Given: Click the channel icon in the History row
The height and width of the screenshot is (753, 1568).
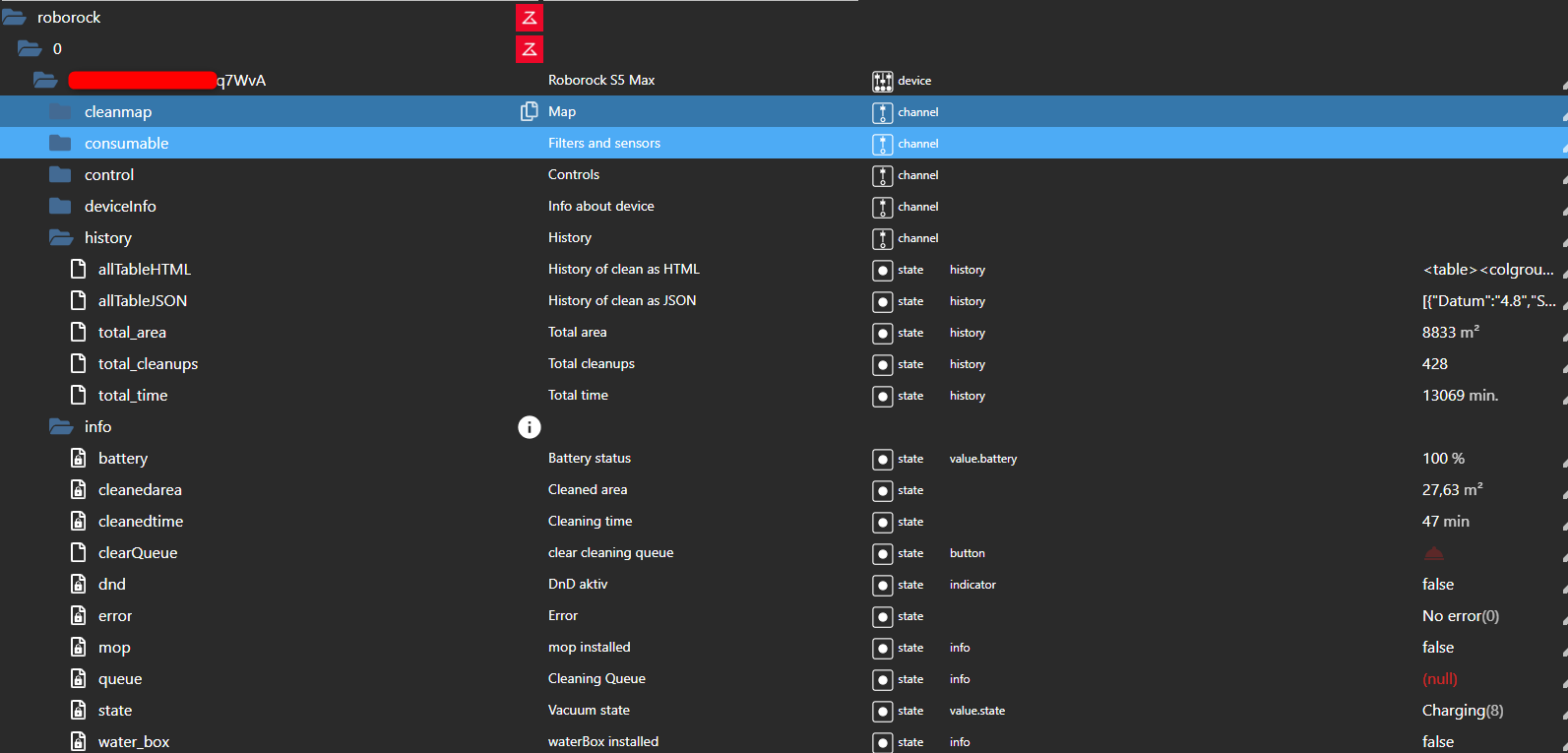Looking at the screenshot, I should pos(883,238).
